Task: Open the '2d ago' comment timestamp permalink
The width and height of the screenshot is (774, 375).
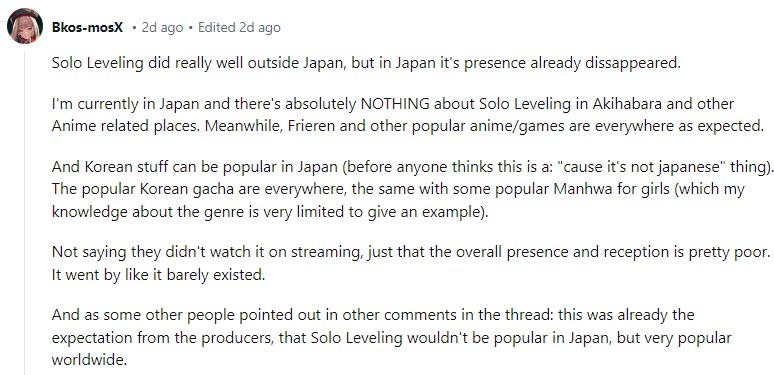Action: (x=162, y=28)
